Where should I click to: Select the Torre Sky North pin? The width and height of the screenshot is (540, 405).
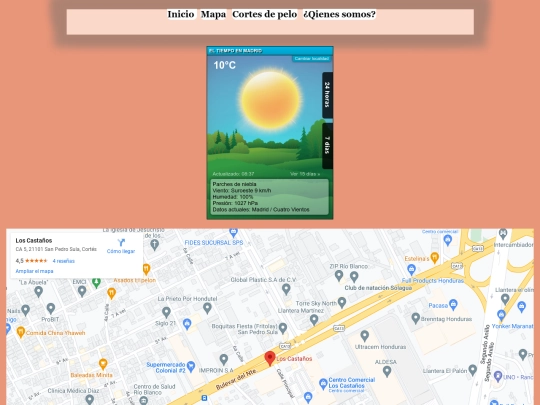point(342,302)
